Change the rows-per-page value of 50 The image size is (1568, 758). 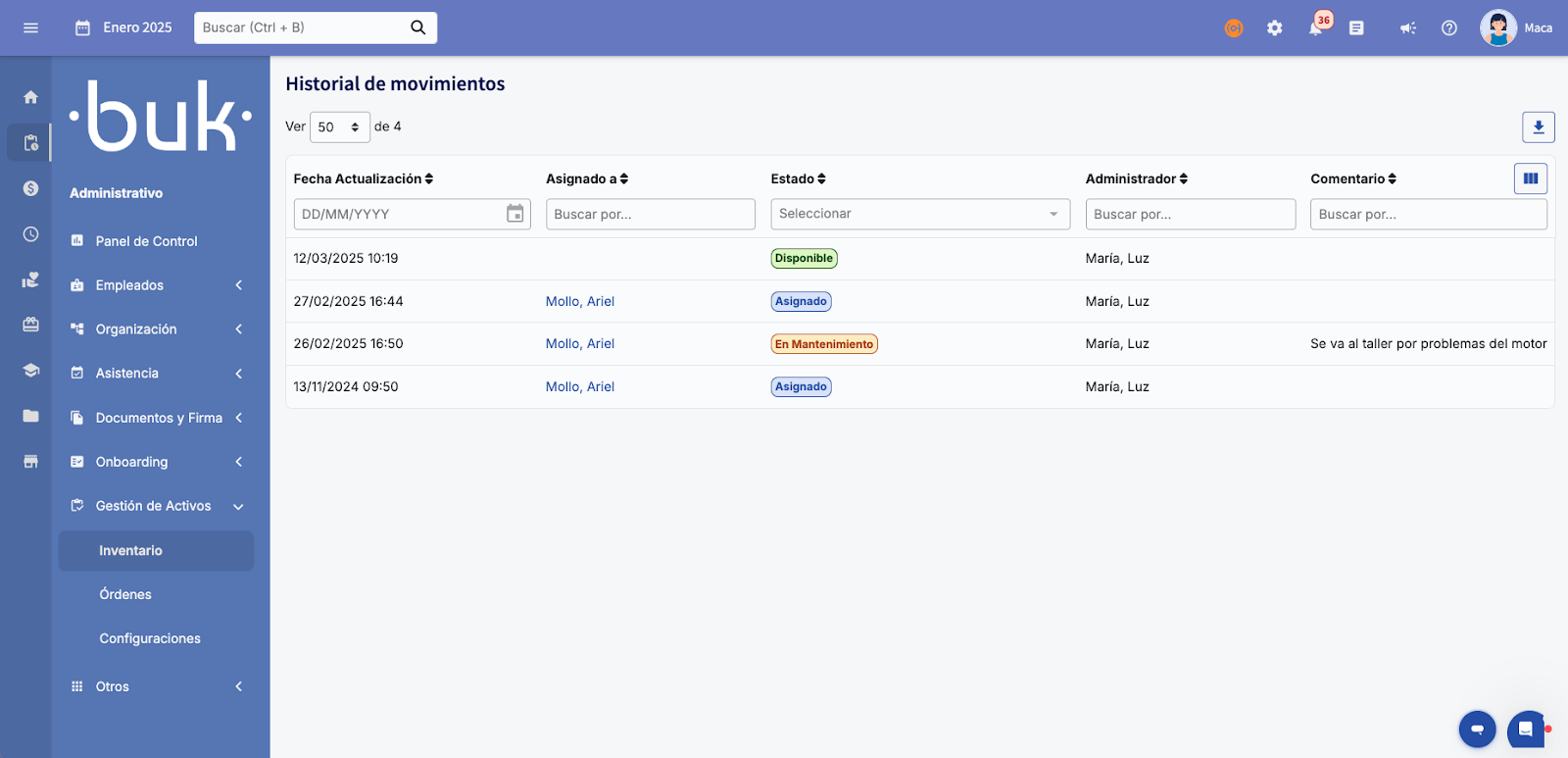[x=339, y=127]
